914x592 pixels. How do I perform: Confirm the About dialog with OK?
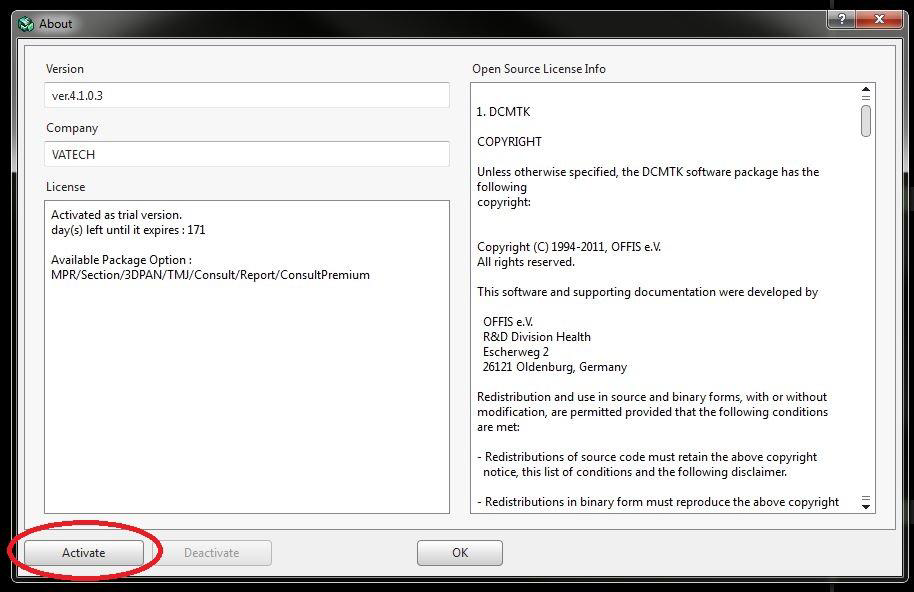(460, 552)
